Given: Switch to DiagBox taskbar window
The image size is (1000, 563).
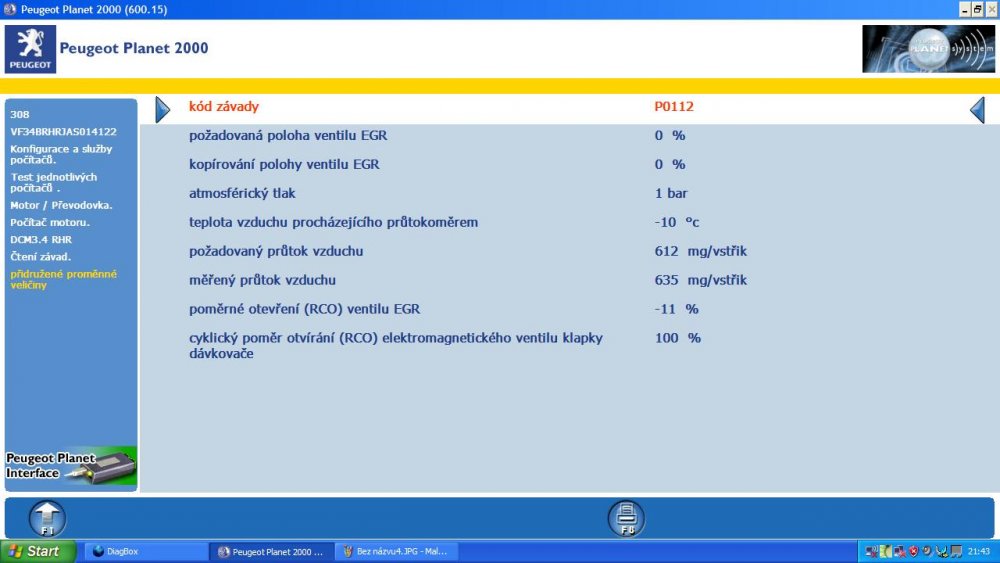Looking at the screenshot, I should tap(147, 552).
